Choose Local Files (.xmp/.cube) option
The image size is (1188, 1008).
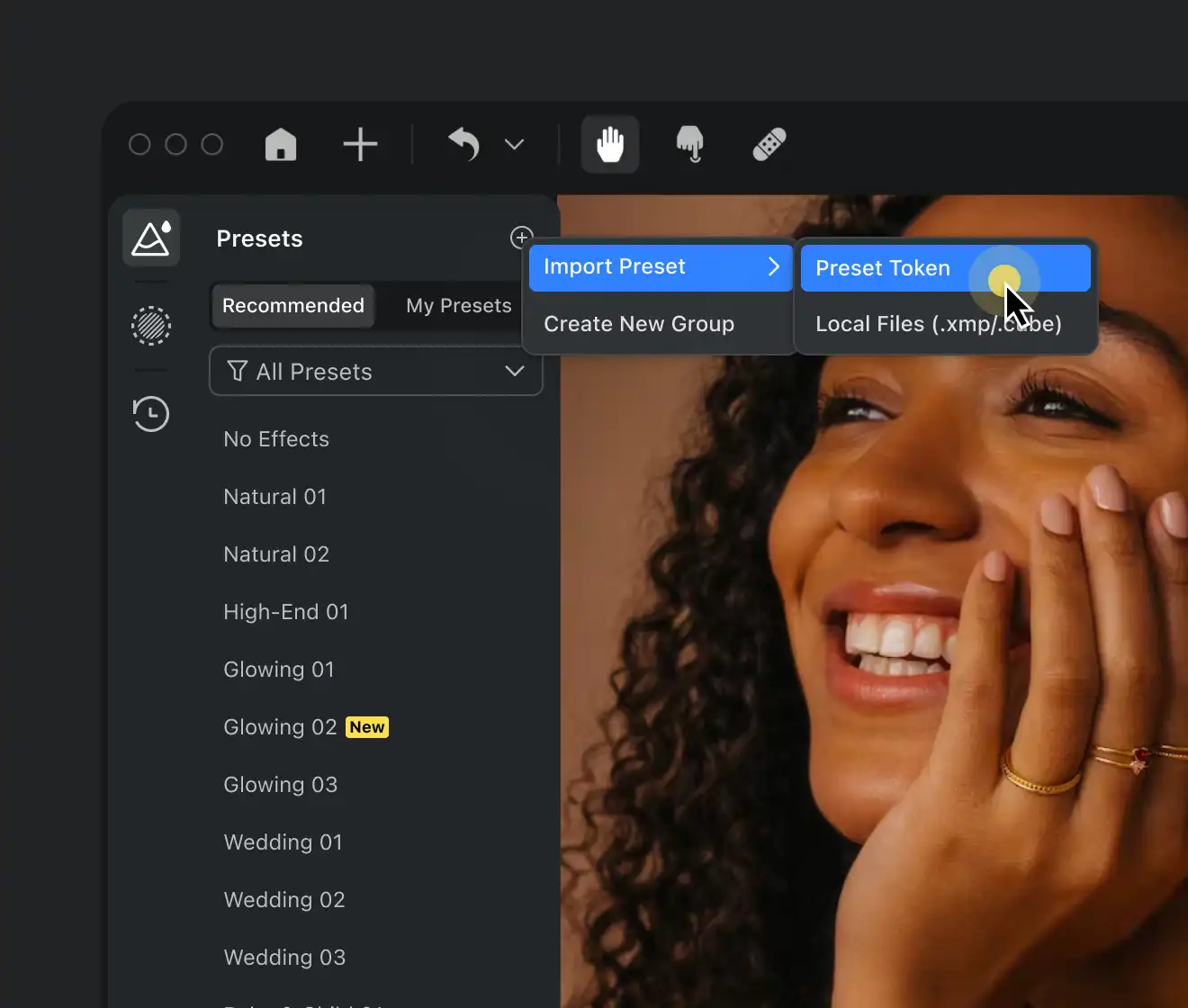(938, 323)
